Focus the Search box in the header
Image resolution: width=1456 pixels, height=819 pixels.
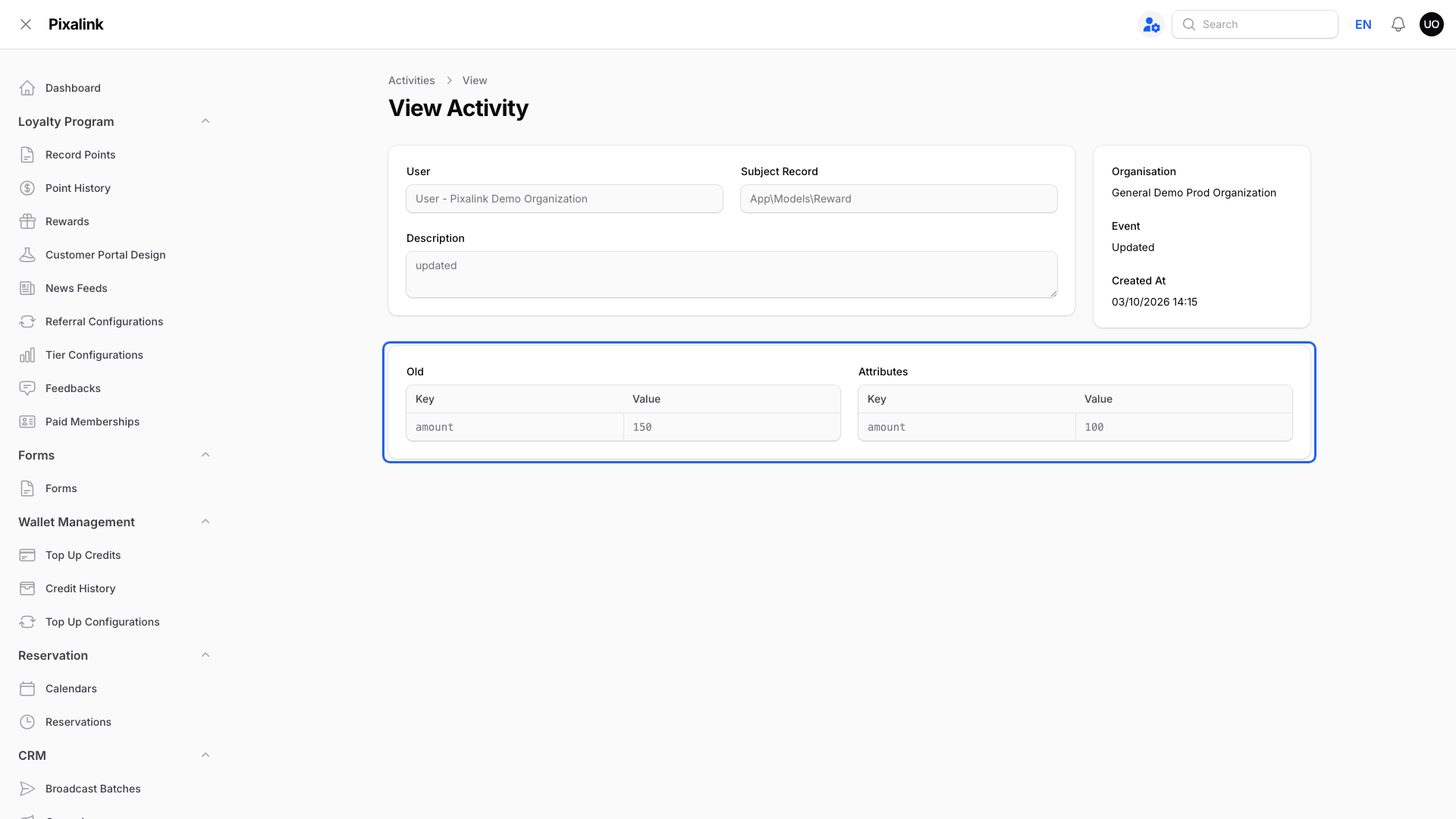pos(1254,24)
